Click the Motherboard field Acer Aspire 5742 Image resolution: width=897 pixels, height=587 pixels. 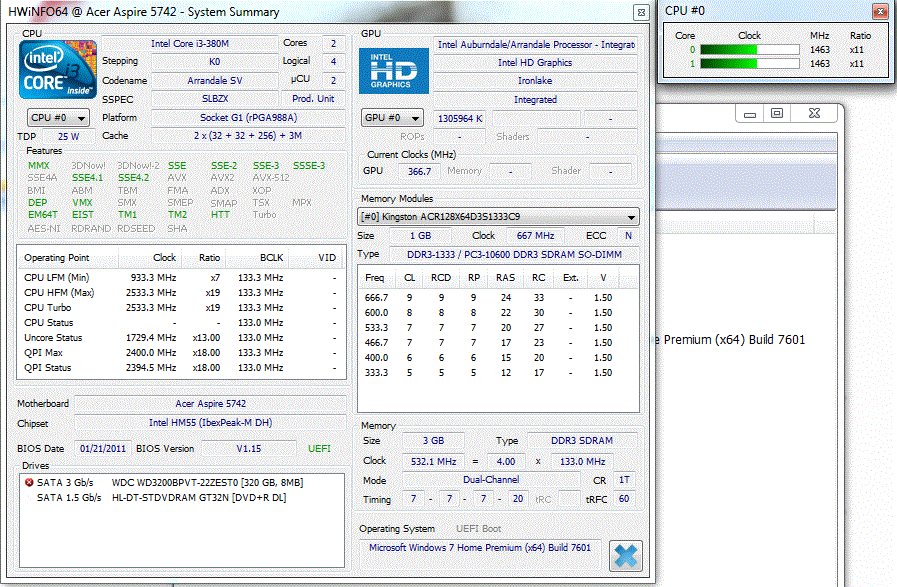[x=211, y=403]
